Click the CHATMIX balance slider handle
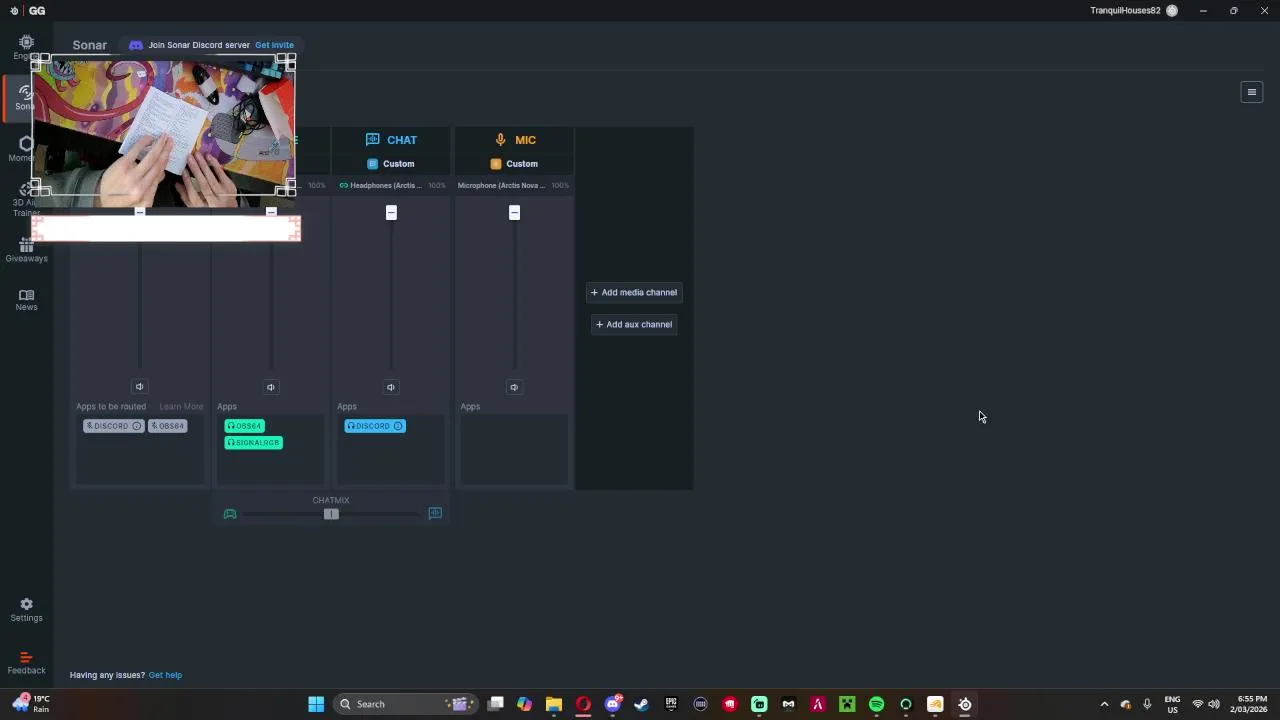This screenshot has height=720, width=1280. tap(331, 514)
